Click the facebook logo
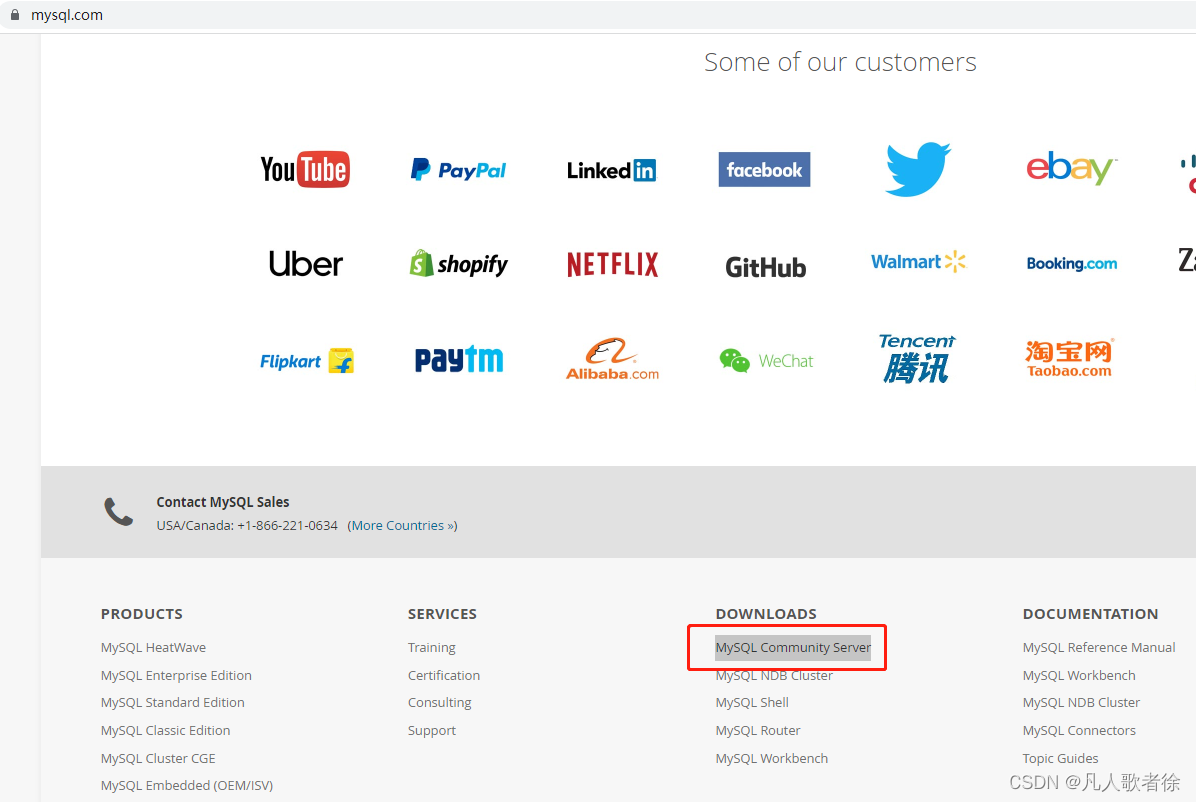 coord(764,169)
